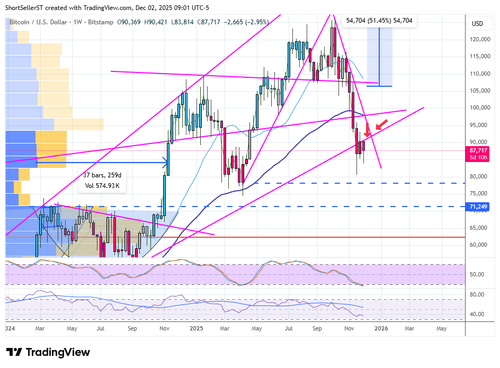This screenshot has width=500, height=368.
Task: Click the 2025 label on time axis
Action: click(x=196, y=328)
